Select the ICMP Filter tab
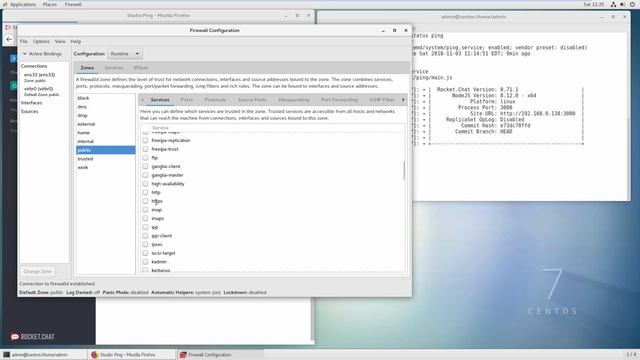Viewport: 640px width, 360px height. 382,100
